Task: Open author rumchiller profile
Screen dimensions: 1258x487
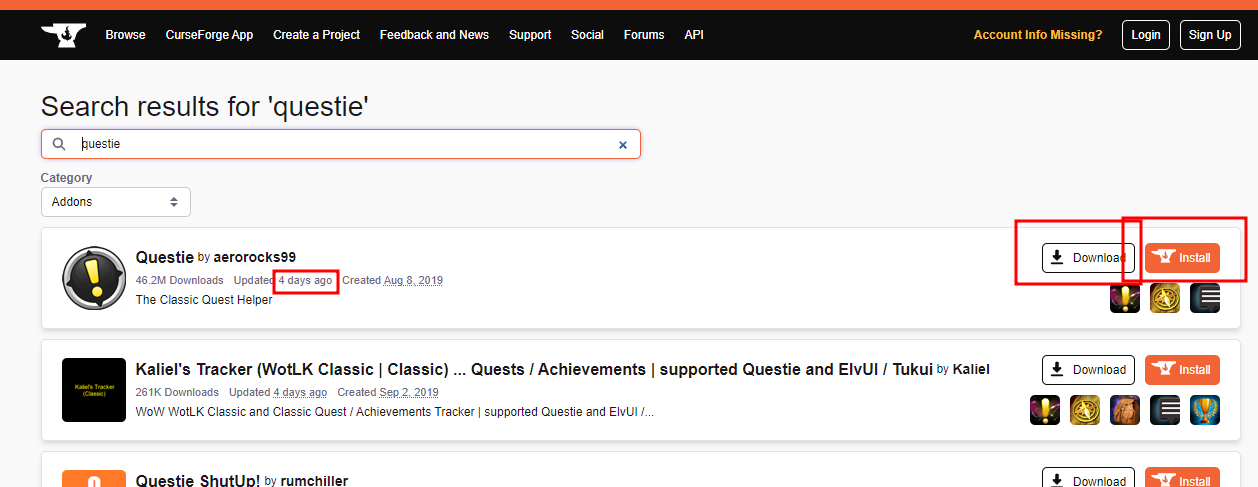Action: [x=315, y=481]
